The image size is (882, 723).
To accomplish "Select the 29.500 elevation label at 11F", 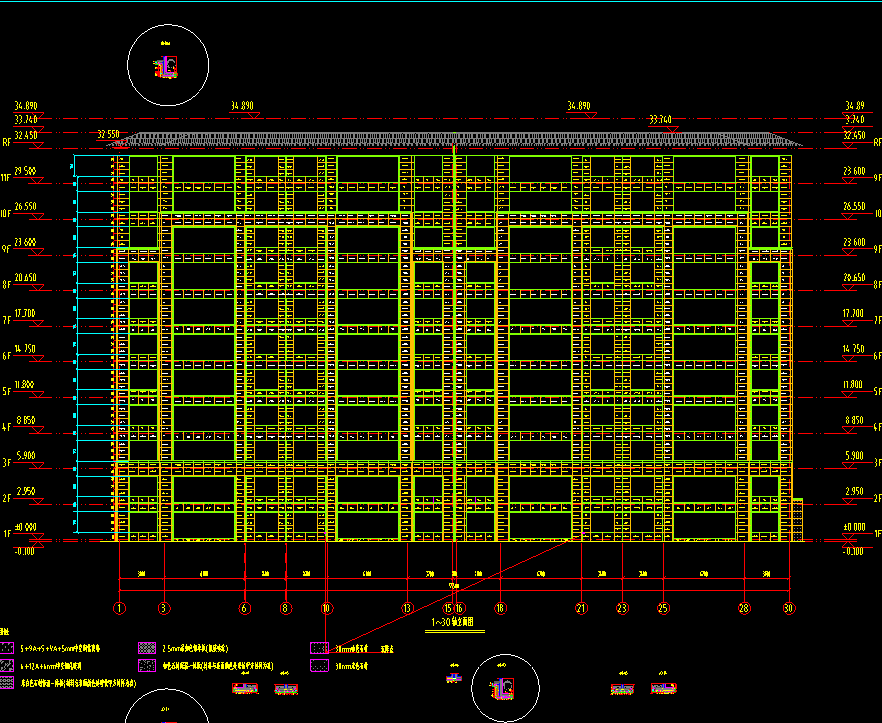I will pyautogui.click(x=24, y=171).
